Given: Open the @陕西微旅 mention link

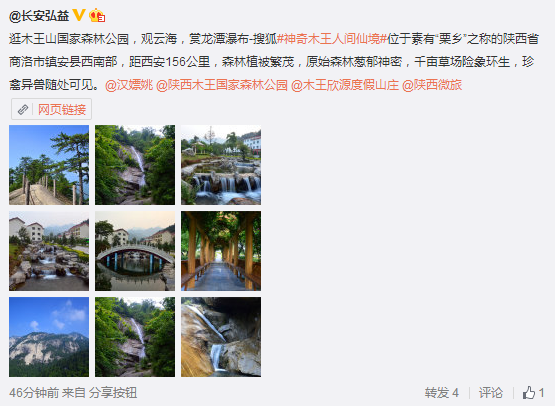Looking at the screenshot, I should (432, 85).
